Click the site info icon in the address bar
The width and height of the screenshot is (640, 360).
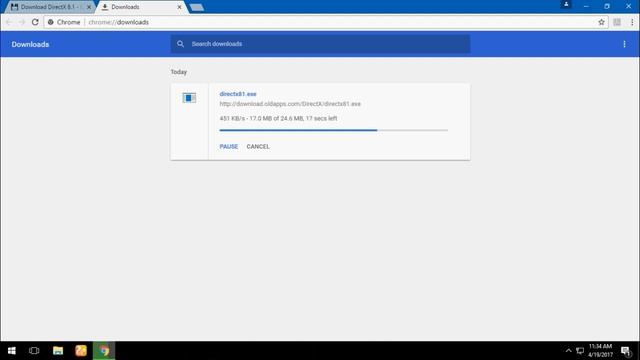[x=51, y=22]
